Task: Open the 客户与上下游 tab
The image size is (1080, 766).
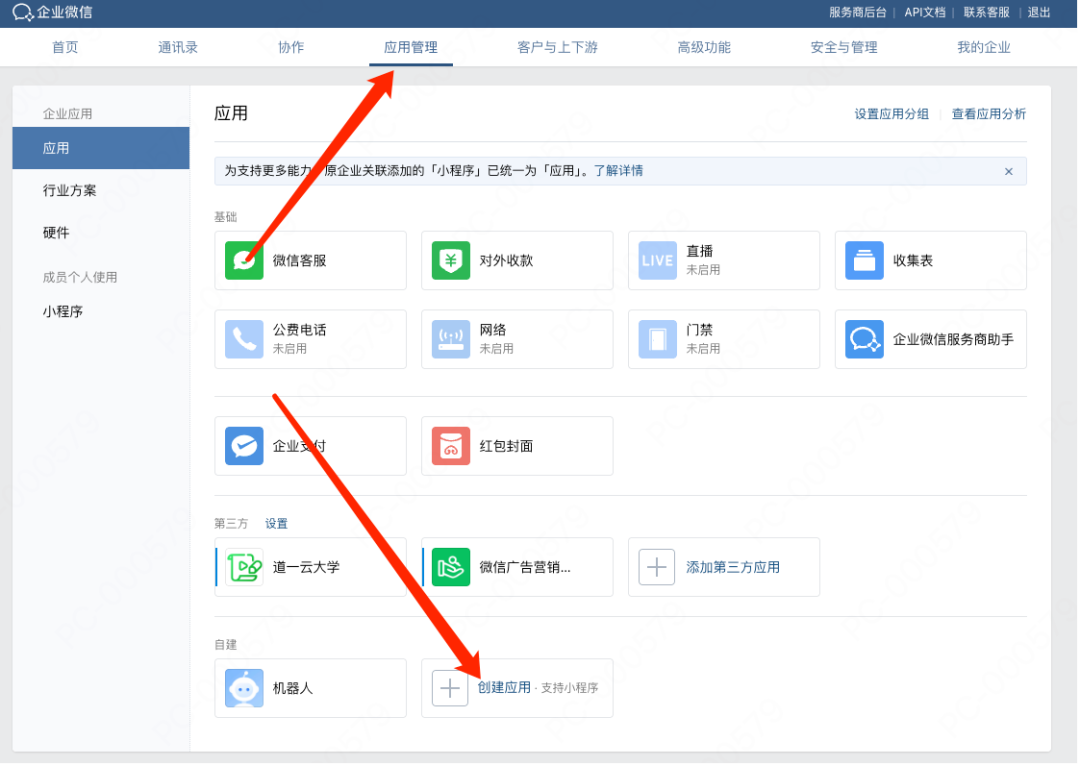Action: click(x=557, y=48)
